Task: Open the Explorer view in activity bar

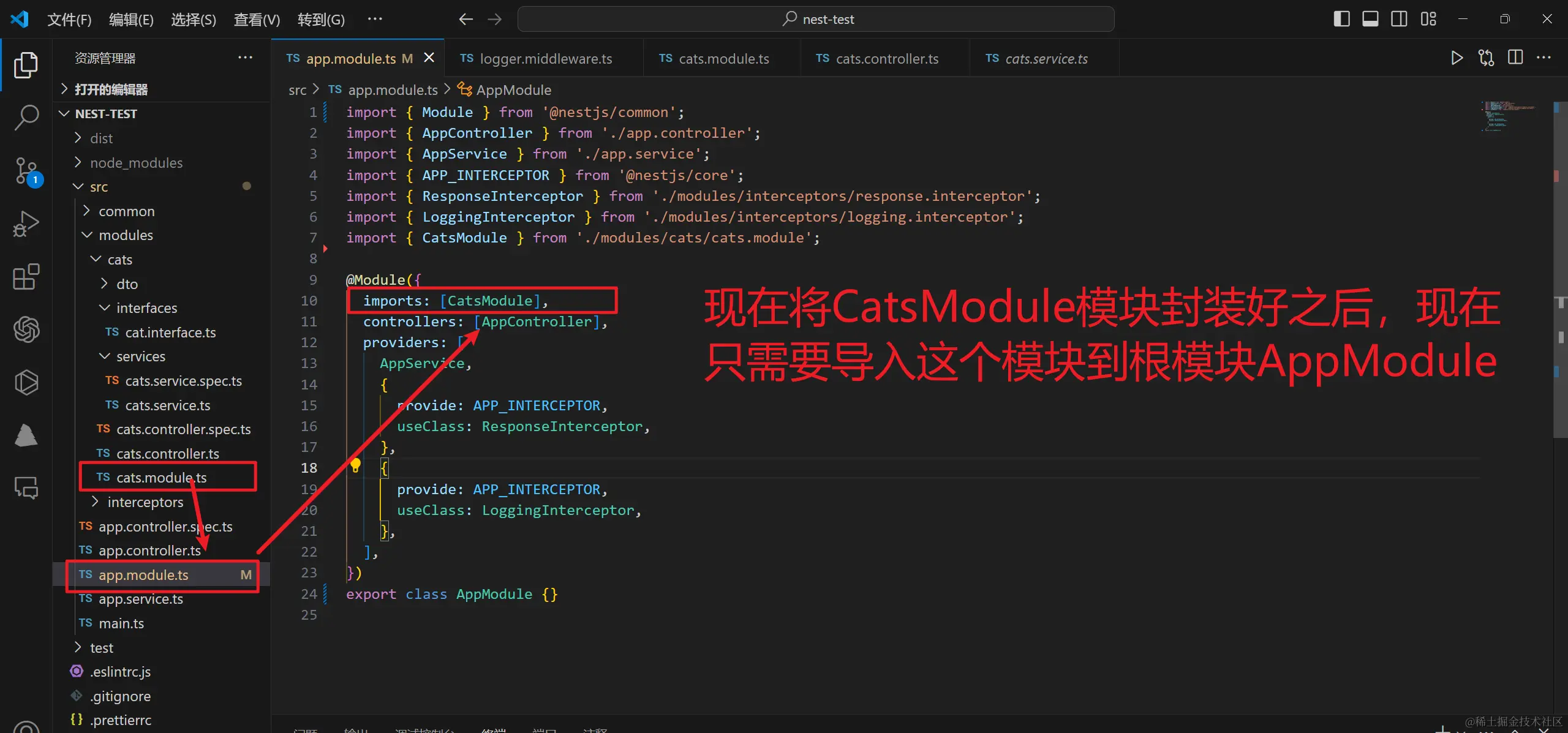Action: coord(26,65)
